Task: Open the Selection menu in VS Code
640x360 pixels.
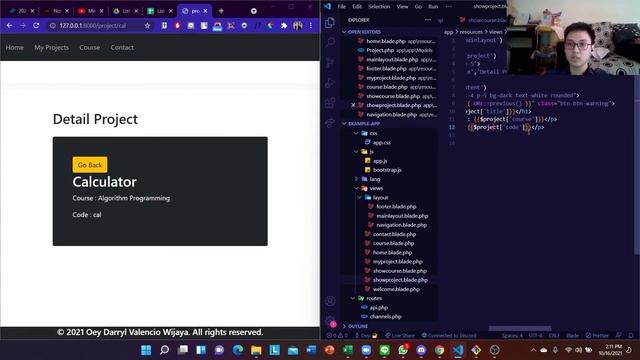Action: [x=379, y=7]
